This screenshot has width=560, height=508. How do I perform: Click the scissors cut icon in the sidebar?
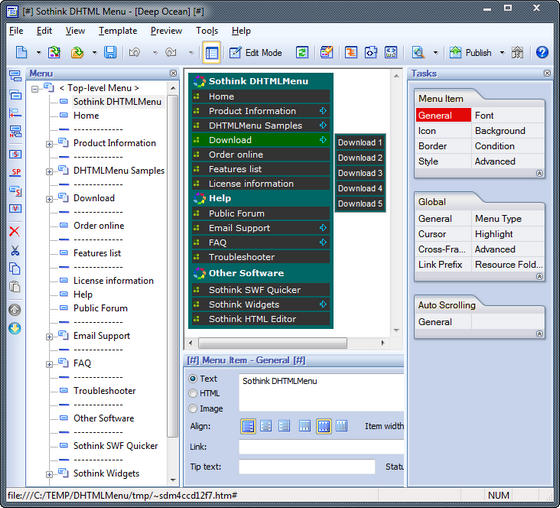15,250
